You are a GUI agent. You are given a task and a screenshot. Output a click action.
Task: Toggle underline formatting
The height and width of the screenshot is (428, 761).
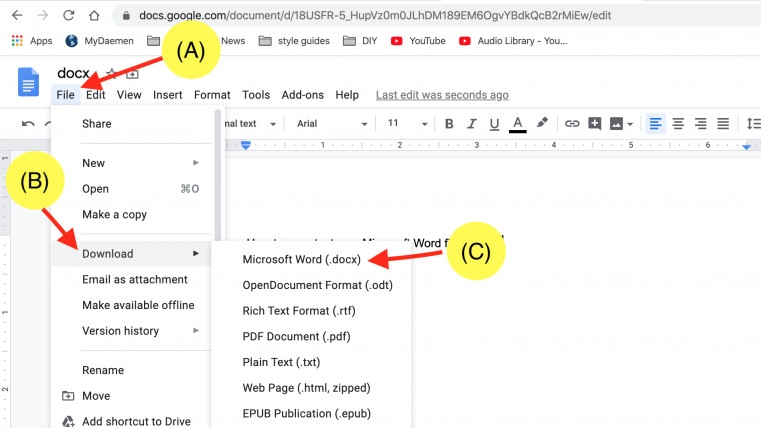(494, 124)
